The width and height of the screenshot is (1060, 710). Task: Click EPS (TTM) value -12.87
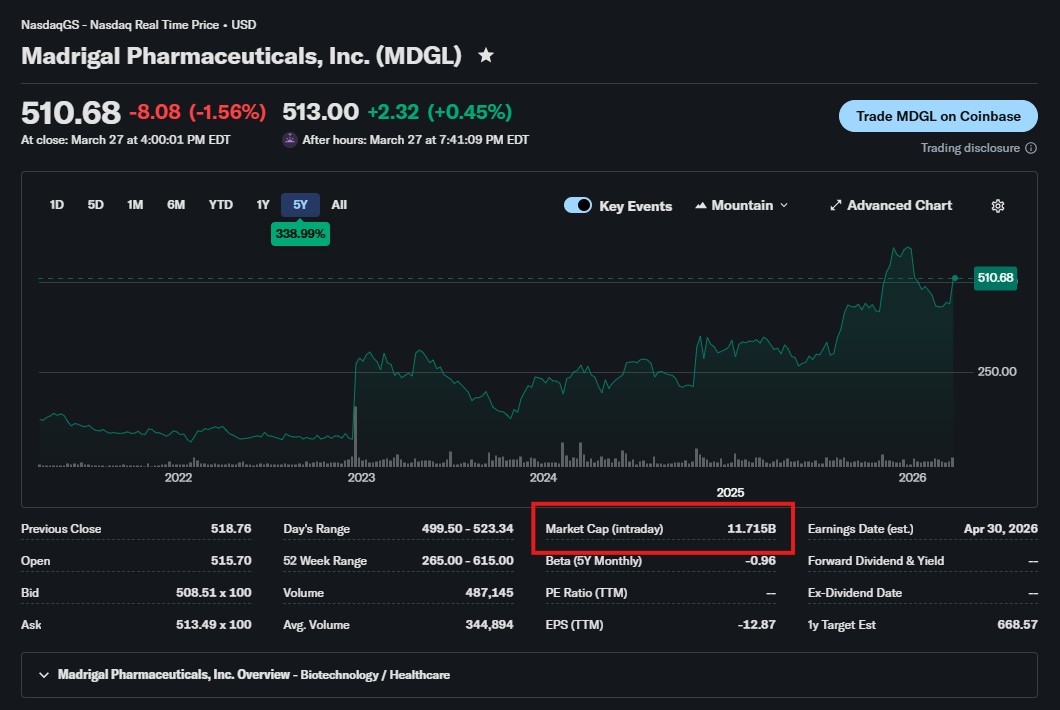[756, 624]
